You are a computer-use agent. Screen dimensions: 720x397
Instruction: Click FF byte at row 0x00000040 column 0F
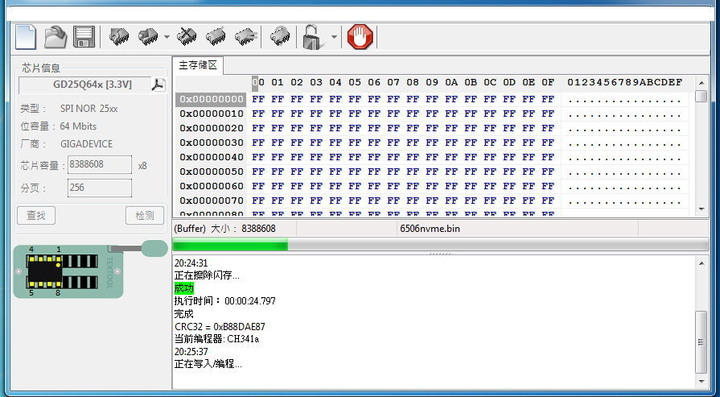coord(548,157)
